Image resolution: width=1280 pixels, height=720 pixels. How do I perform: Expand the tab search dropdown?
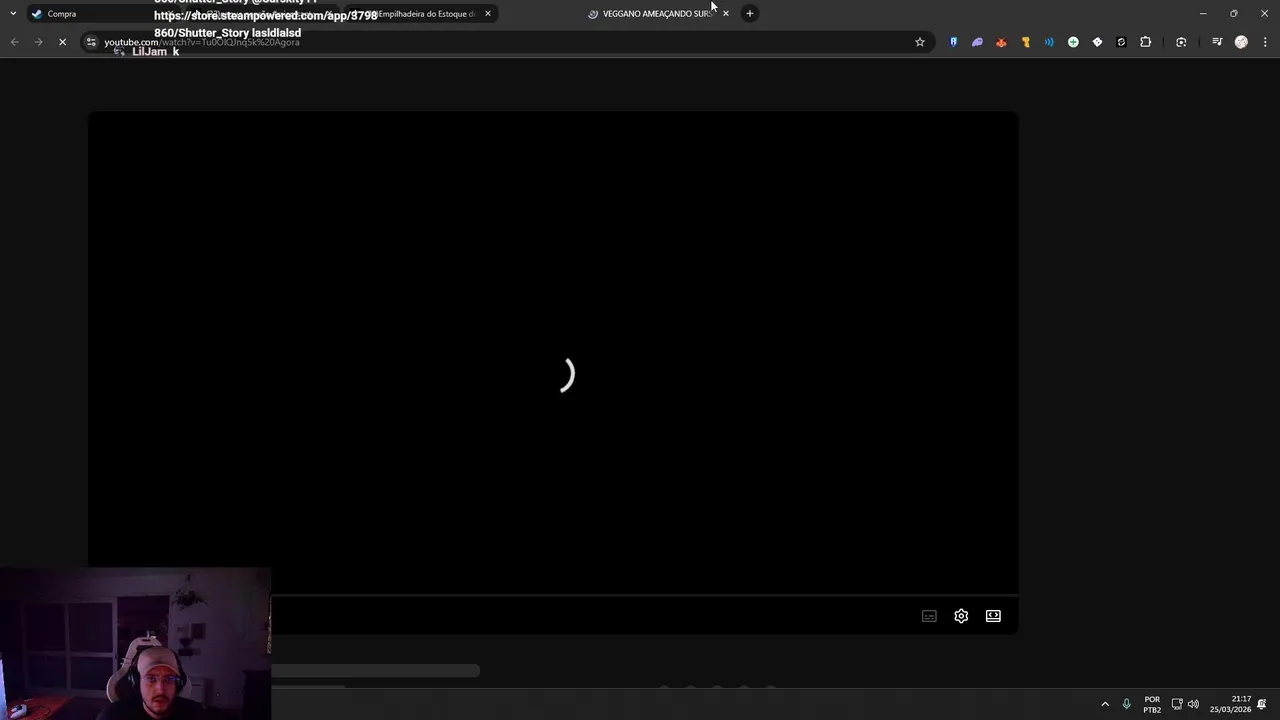[x=13, y=13]
